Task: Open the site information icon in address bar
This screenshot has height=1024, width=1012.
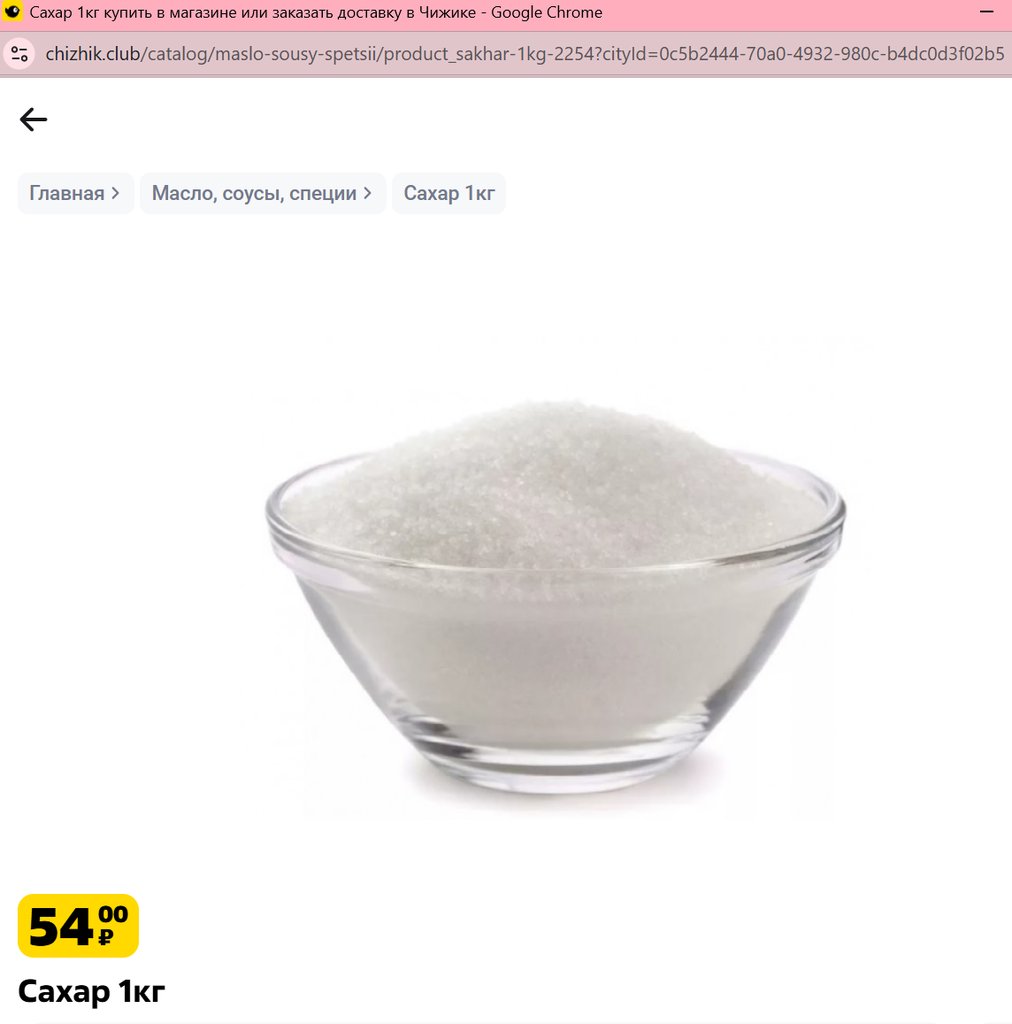Action: [20, 54]
